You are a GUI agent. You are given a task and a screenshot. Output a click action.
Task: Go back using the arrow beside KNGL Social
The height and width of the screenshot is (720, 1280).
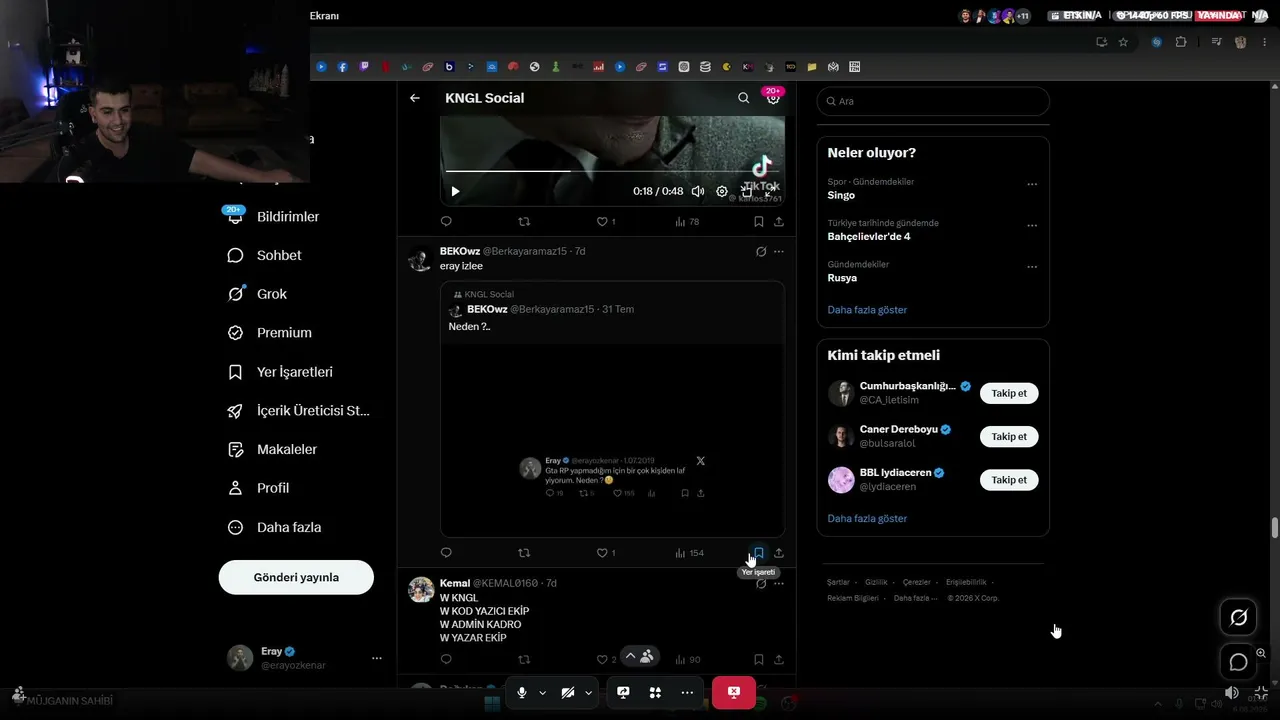(415, 98)
